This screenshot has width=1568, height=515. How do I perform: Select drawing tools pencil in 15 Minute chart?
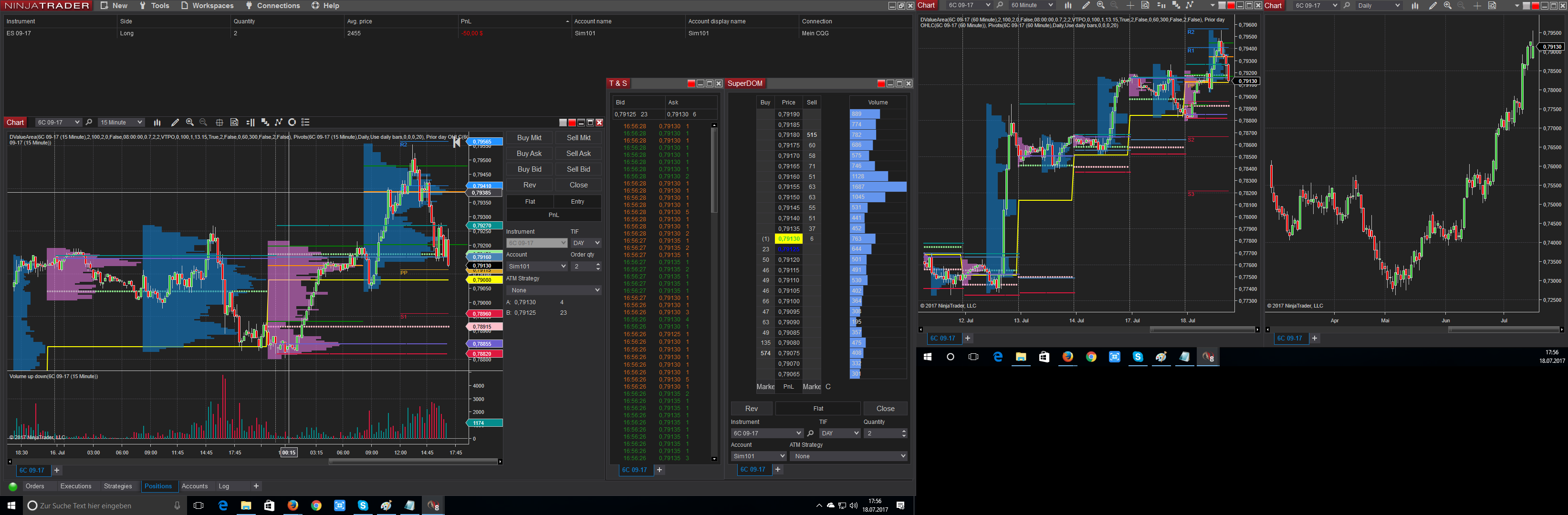pos(175,122)
